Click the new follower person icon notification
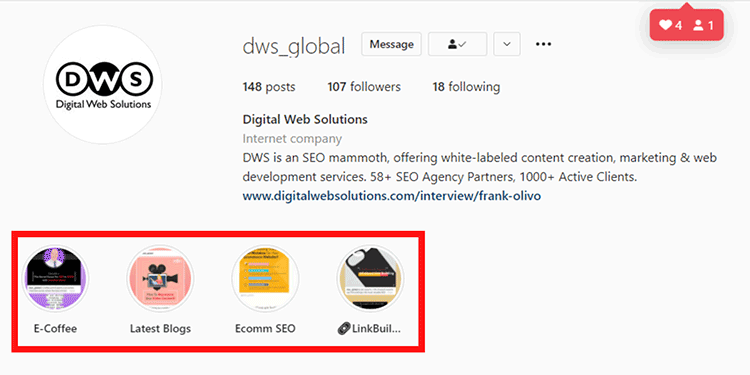Image resolution: width=750 pixels, height=375 pixels. [x=703, y=25]
